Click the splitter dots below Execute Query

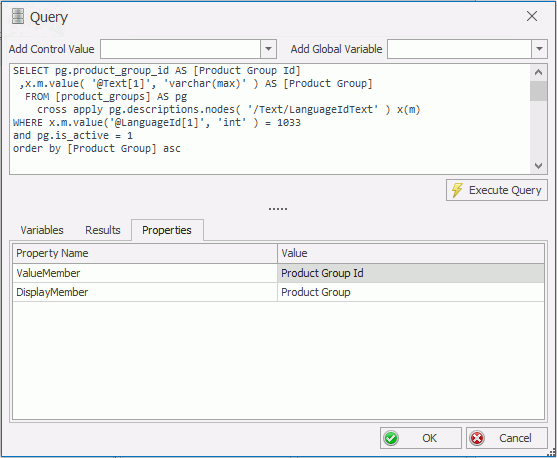278,209
